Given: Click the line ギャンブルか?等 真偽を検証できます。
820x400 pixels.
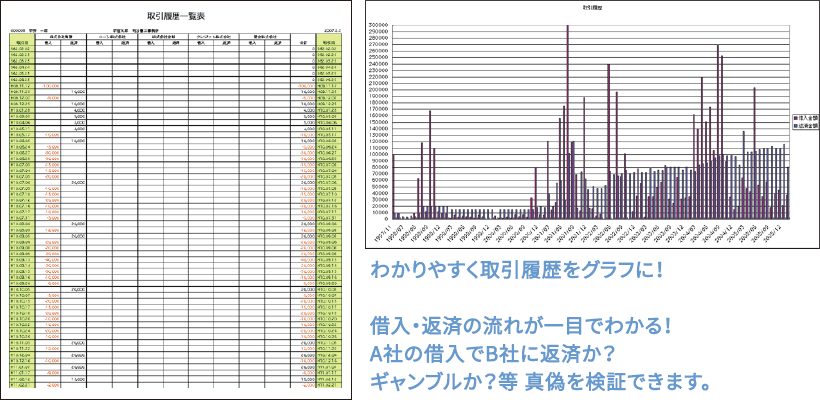Looking at the screenshot, I should click(540, 382).
